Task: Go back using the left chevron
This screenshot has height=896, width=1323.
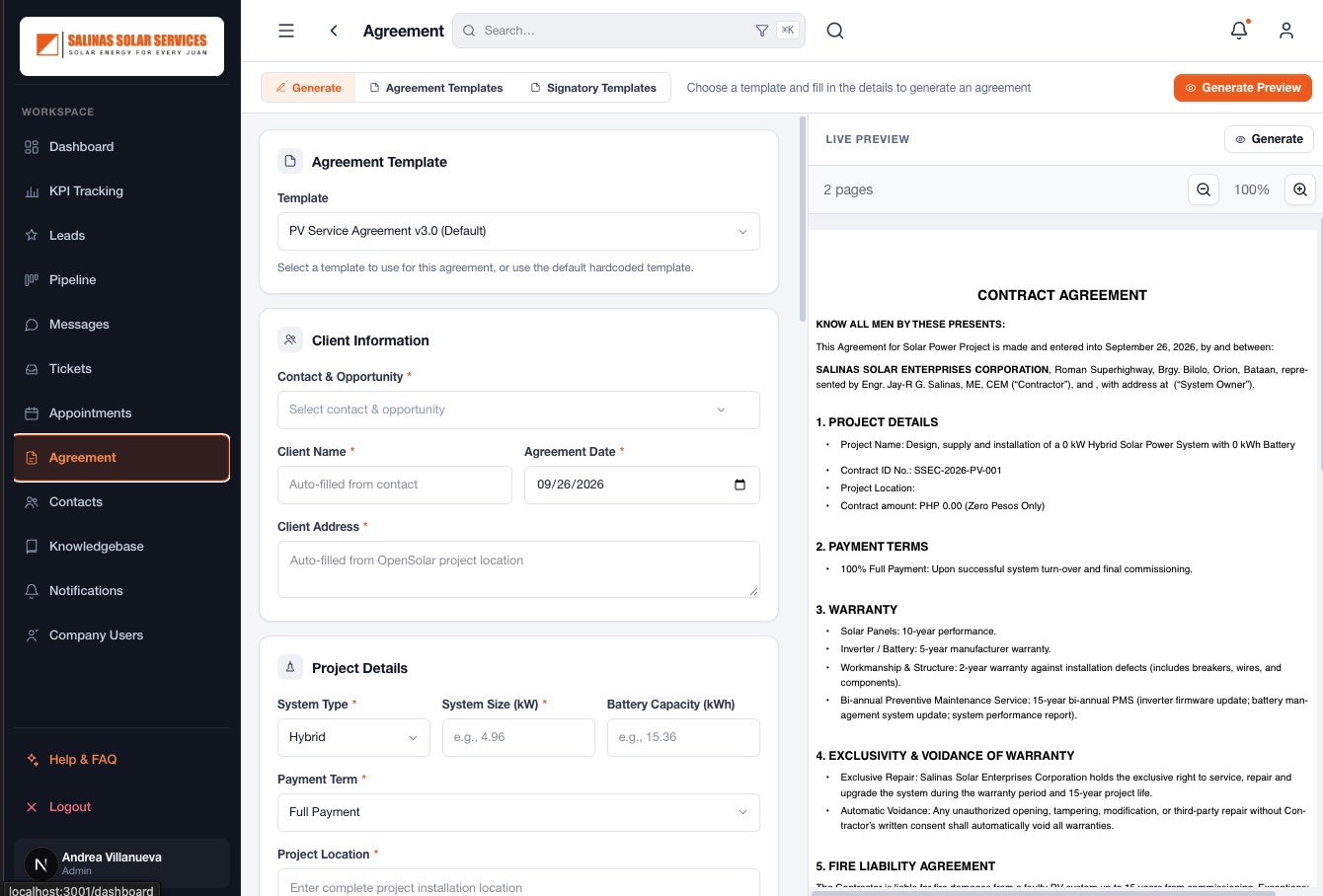Action: pyautogui.click(x=334, y=31)
